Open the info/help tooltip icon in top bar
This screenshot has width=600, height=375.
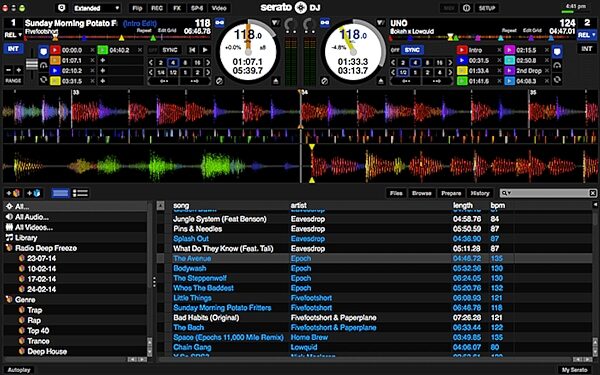[x=466, y=8]
